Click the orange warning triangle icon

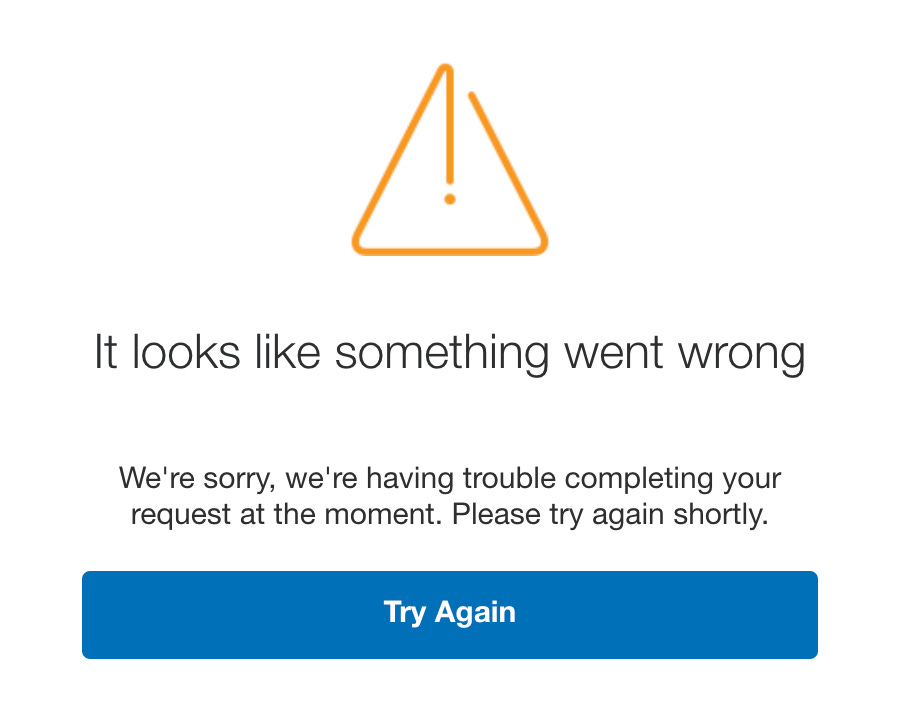point(450,160)
